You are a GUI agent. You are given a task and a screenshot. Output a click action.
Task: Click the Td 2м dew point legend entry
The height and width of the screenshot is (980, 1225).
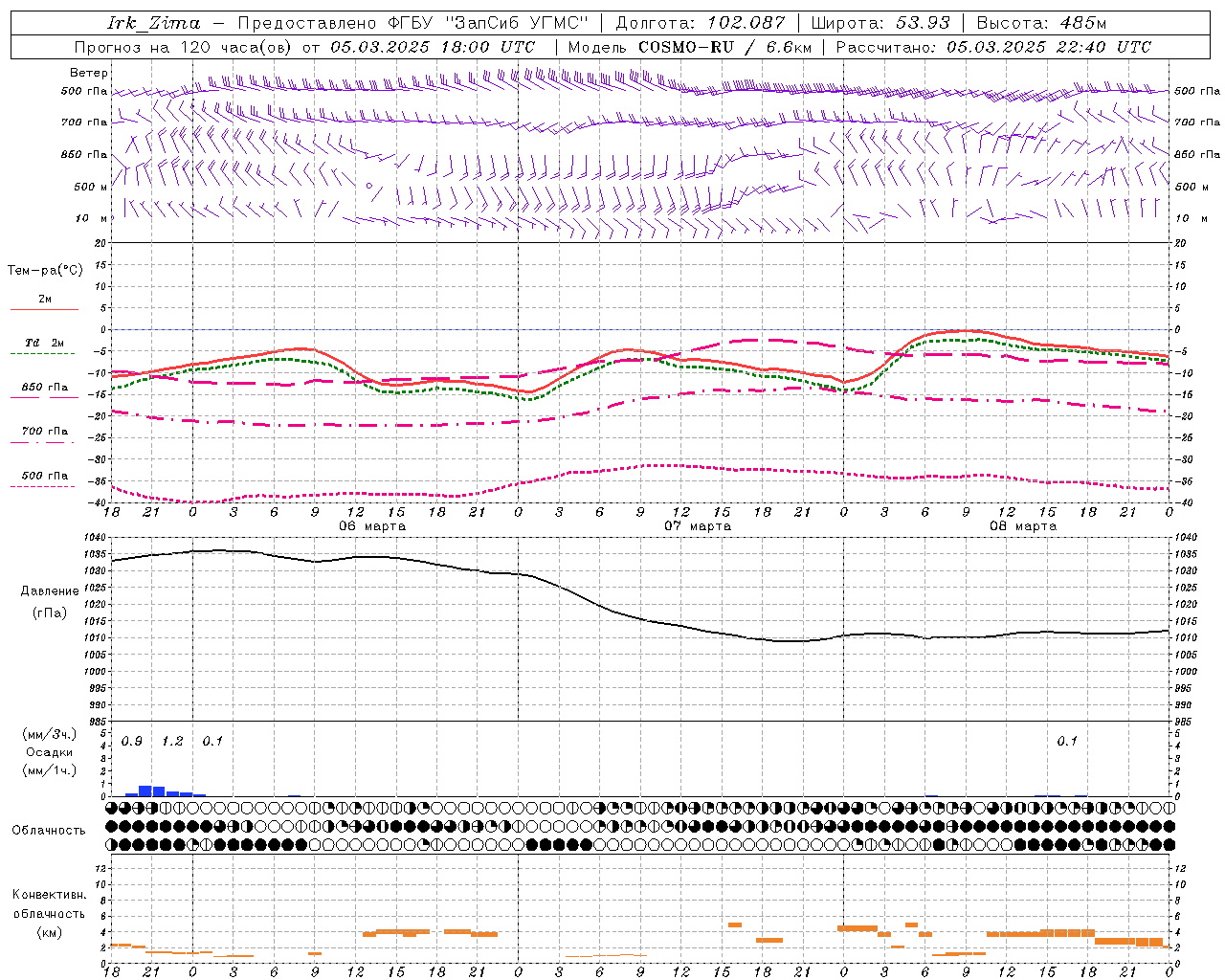click(x=45, y=343)
